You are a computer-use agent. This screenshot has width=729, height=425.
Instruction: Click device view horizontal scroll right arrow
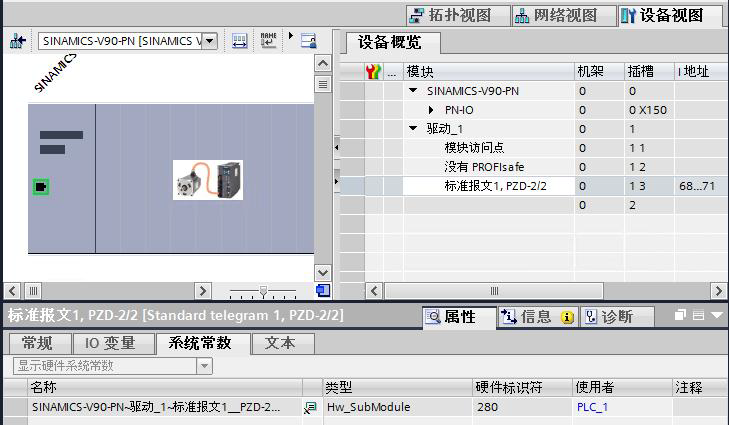[203, 291]
